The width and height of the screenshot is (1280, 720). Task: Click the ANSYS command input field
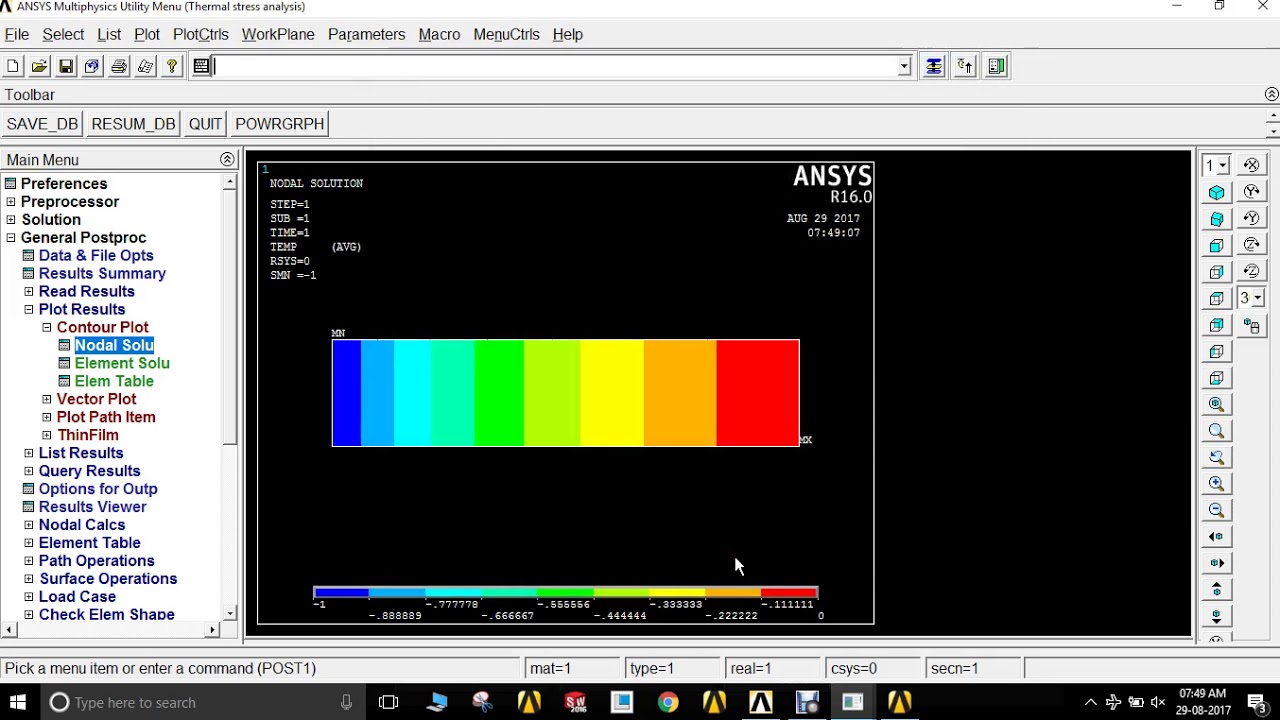click(x=555, y=67)
